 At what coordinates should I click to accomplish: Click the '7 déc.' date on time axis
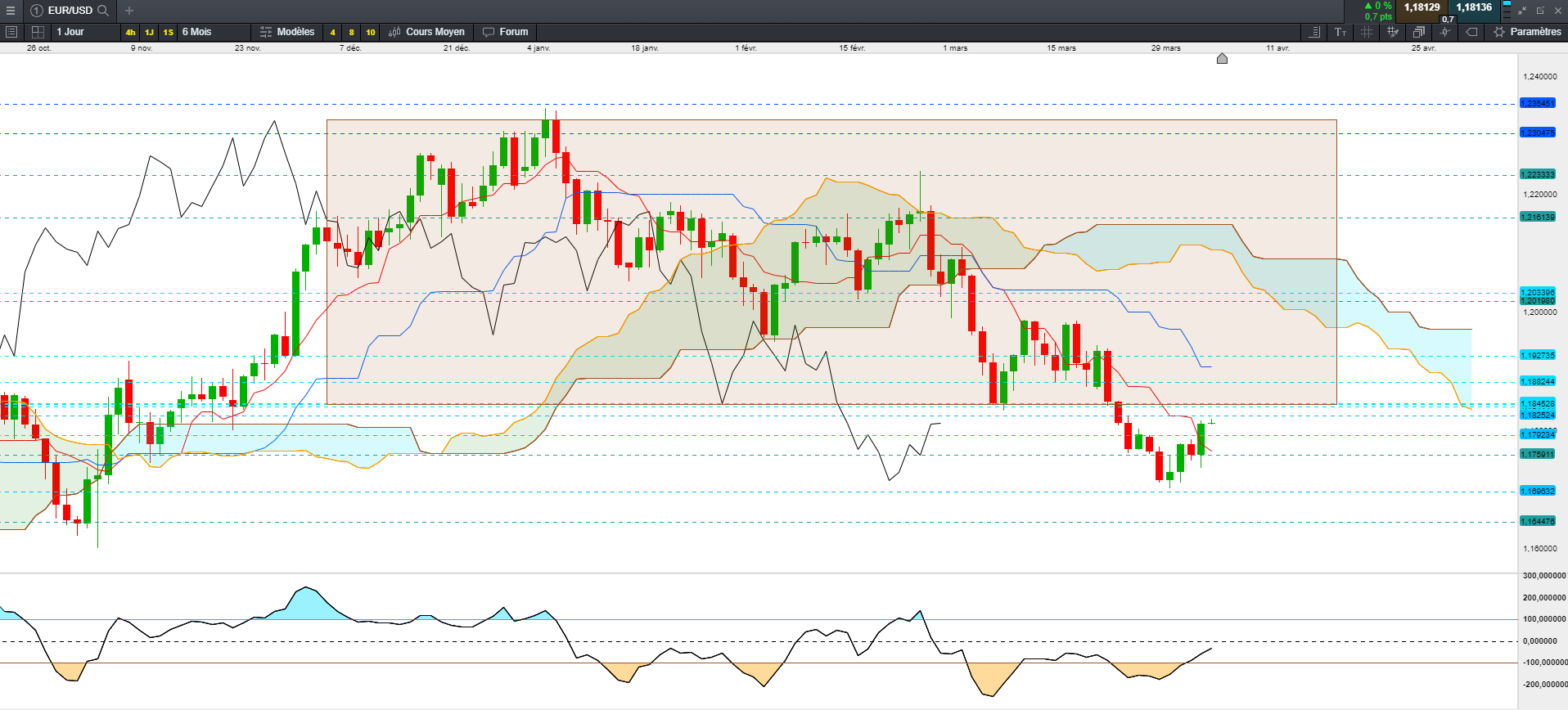[x=350, y=48]
